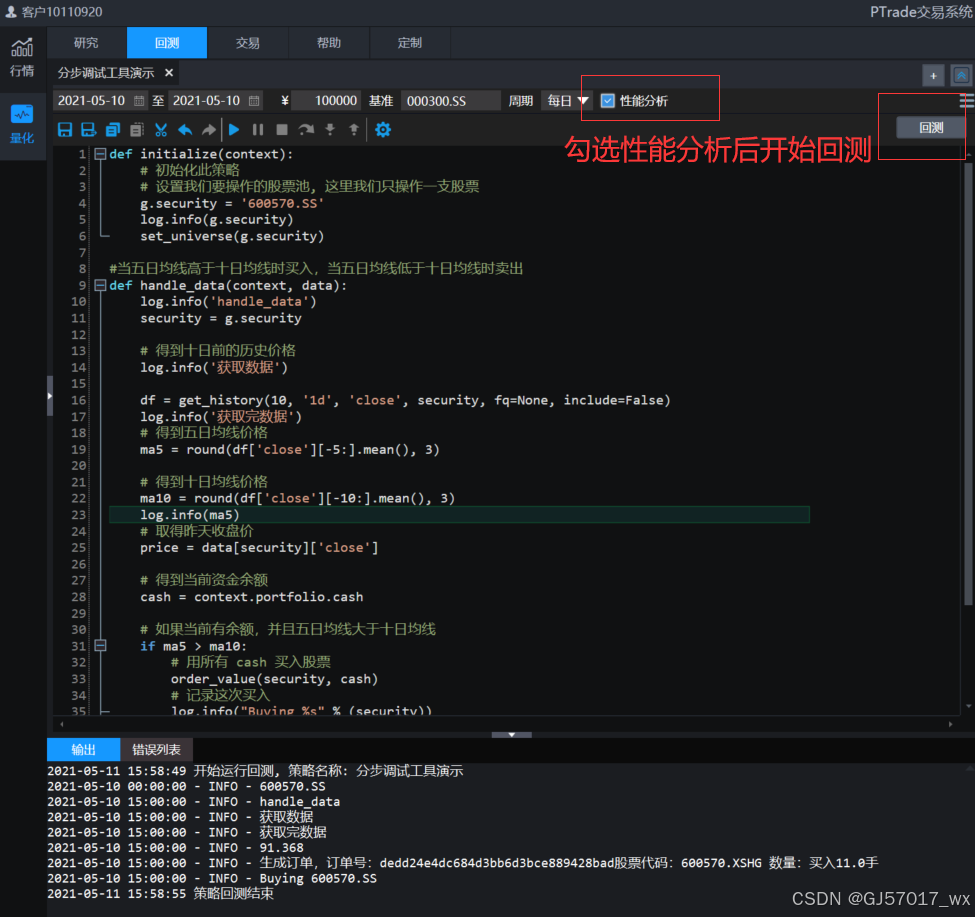Click the Copy icon in the toolbar
Screen dimensions: 975x917
pos(113,129)
